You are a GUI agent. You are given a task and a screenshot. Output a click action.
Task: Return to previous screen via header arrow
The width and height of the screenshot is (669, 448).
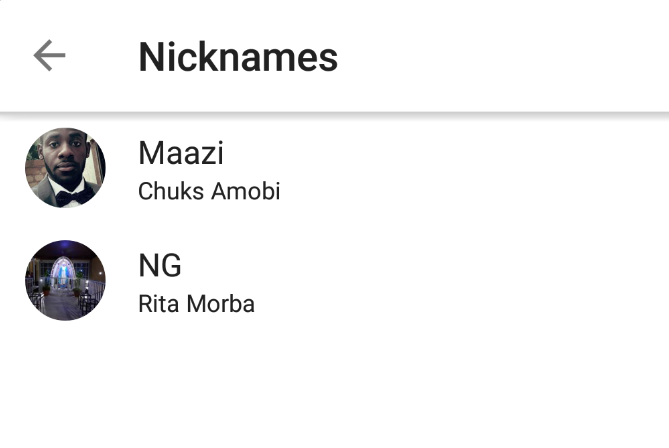tap(49, 56)
